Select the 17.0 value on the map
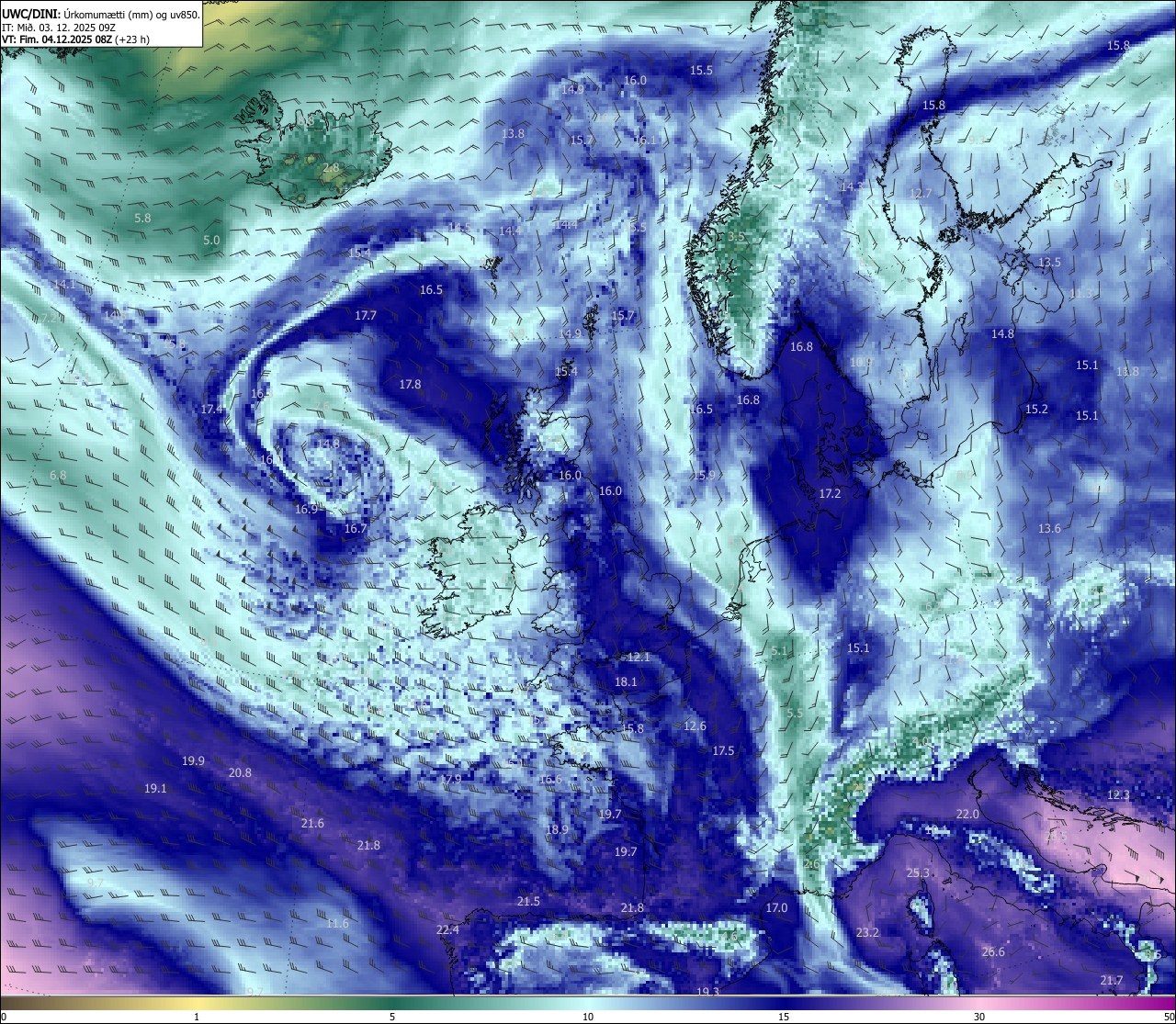This screenshot has height=1024, width=1176. (x=776, y=908)
